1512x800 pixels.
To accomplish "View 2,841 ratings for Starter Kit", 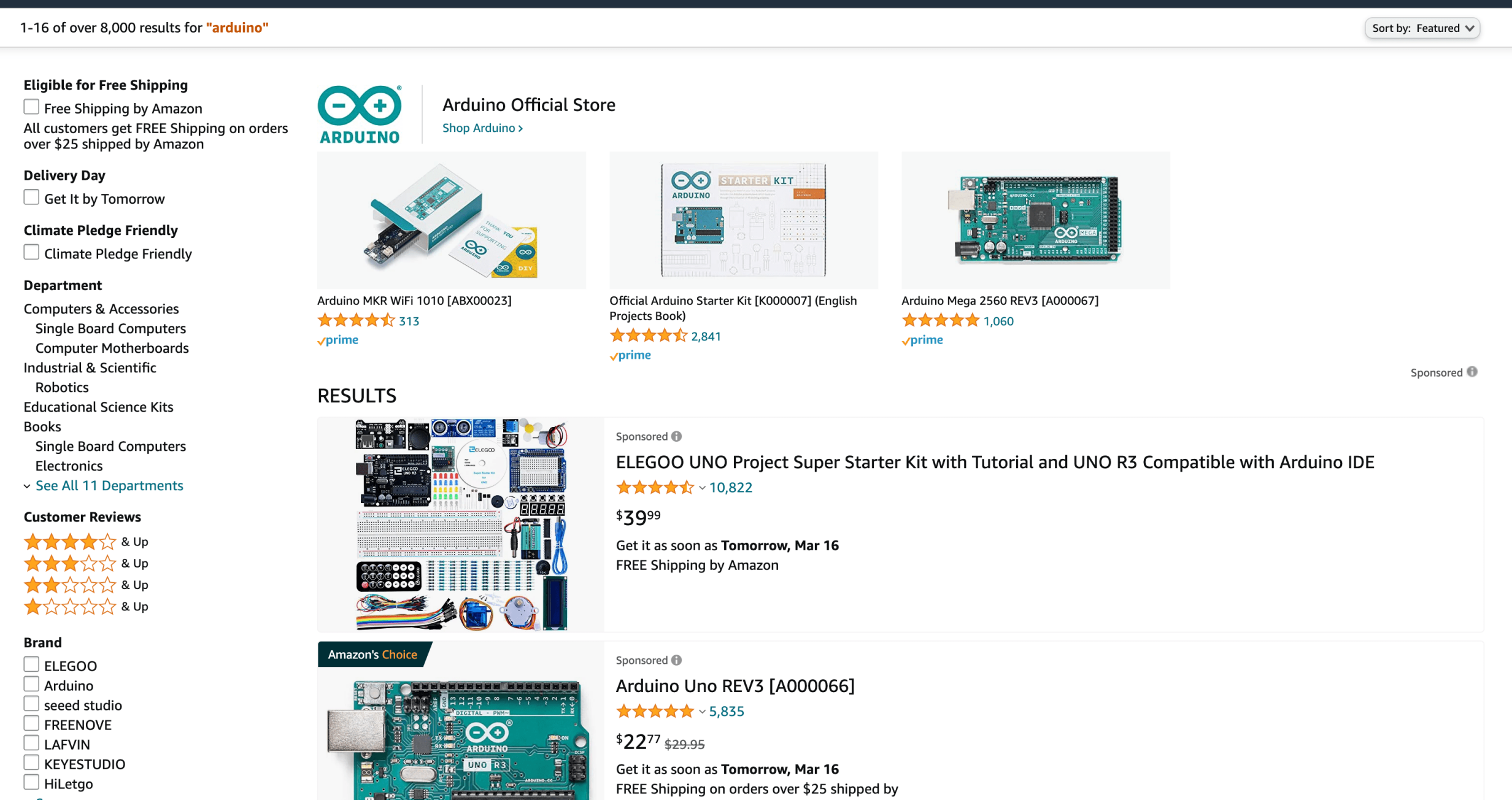I will pyautogui.click(x=706, y=336).
